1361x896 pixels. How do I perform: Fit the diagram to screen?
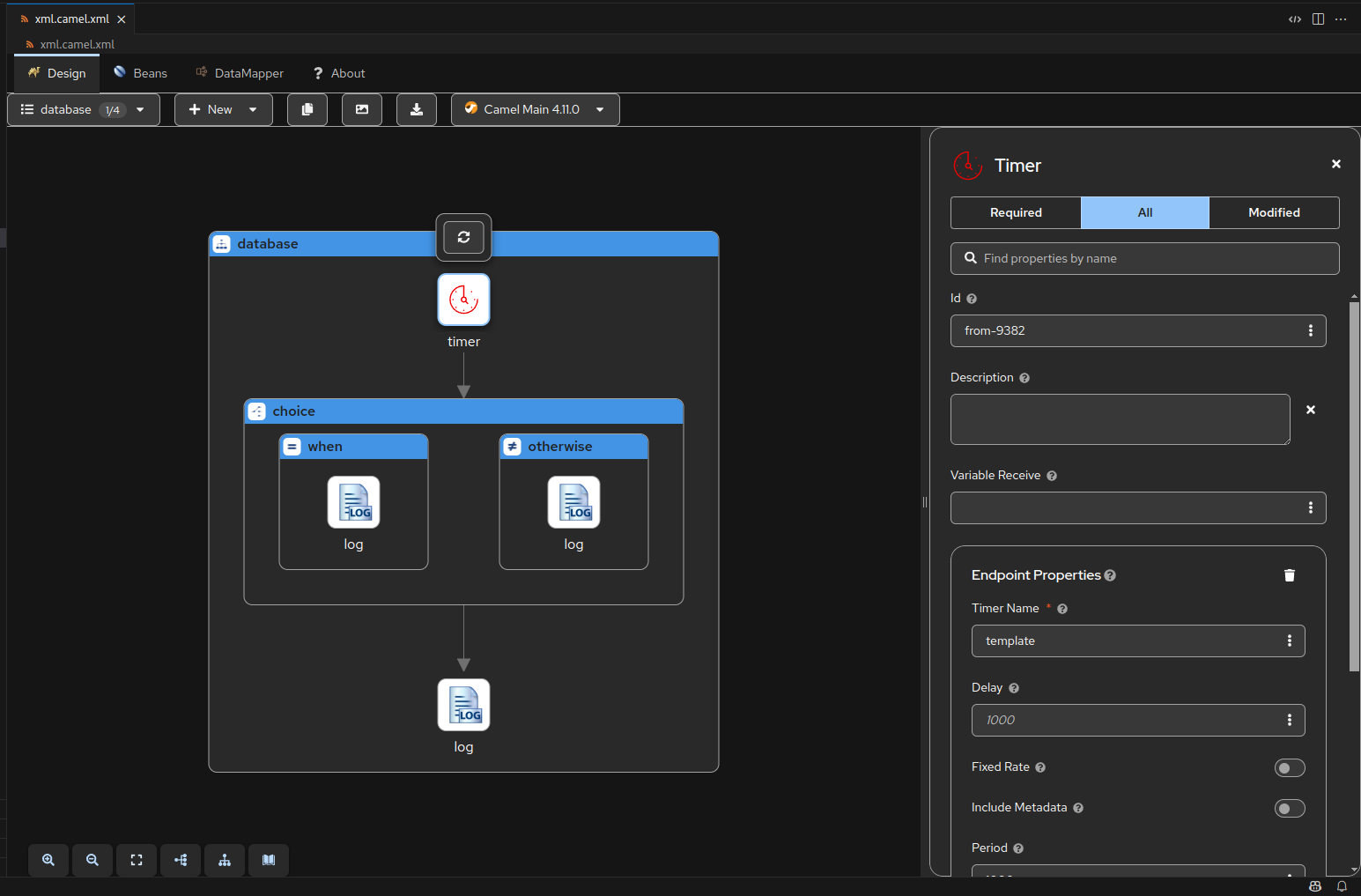(x=137, y=860)
